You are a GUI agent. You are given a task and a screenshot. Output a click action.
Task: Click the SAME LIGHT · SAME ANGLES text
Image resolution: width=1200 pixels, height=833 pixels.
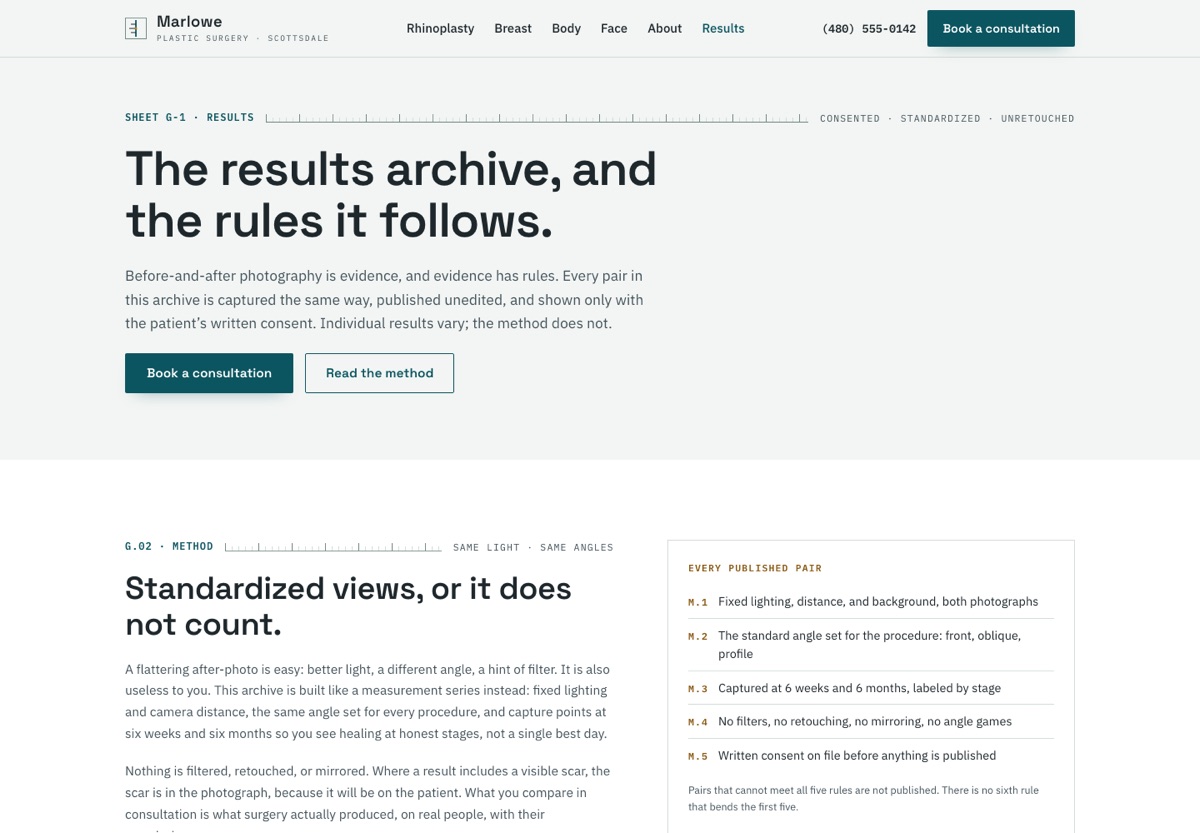pos(533,547)
